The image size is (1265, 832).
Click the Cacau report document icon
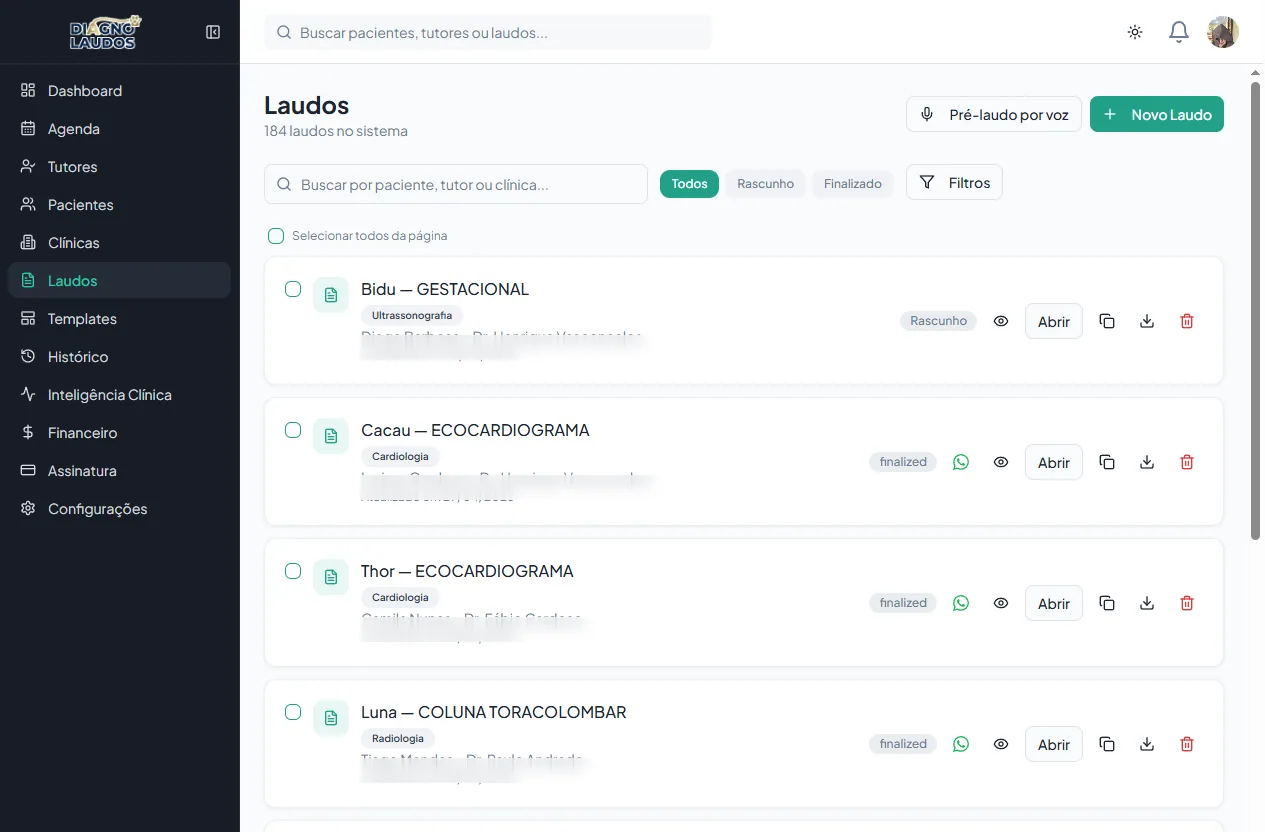point(331,436)
